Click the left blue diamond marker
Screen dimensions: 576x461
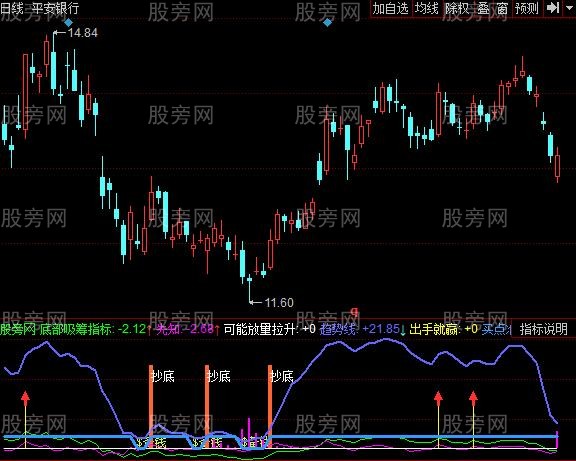click(69, 23)
